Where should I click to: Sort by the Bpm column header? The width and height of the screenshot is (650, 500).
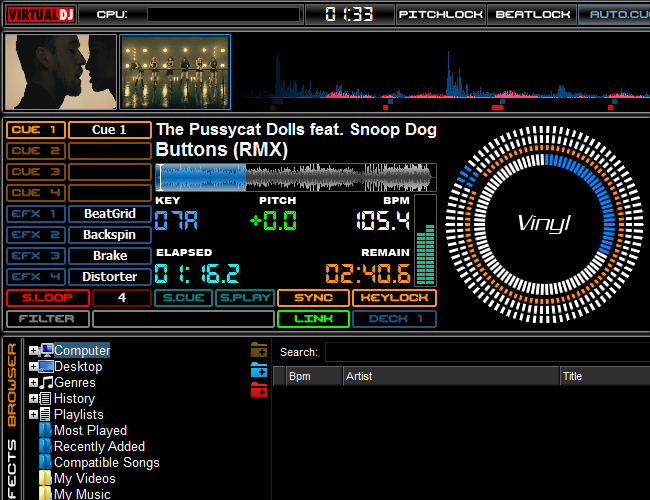point(314,376)
